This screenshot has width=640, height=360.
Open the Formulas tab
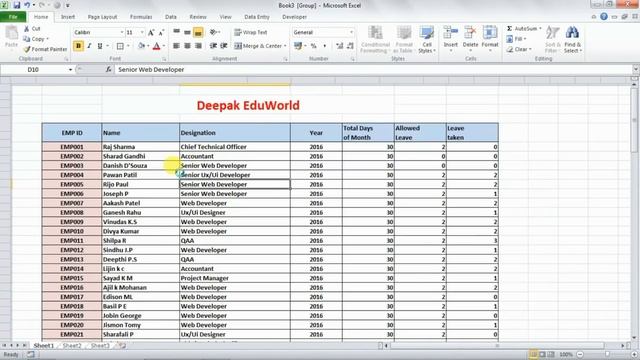coord(141,17)
